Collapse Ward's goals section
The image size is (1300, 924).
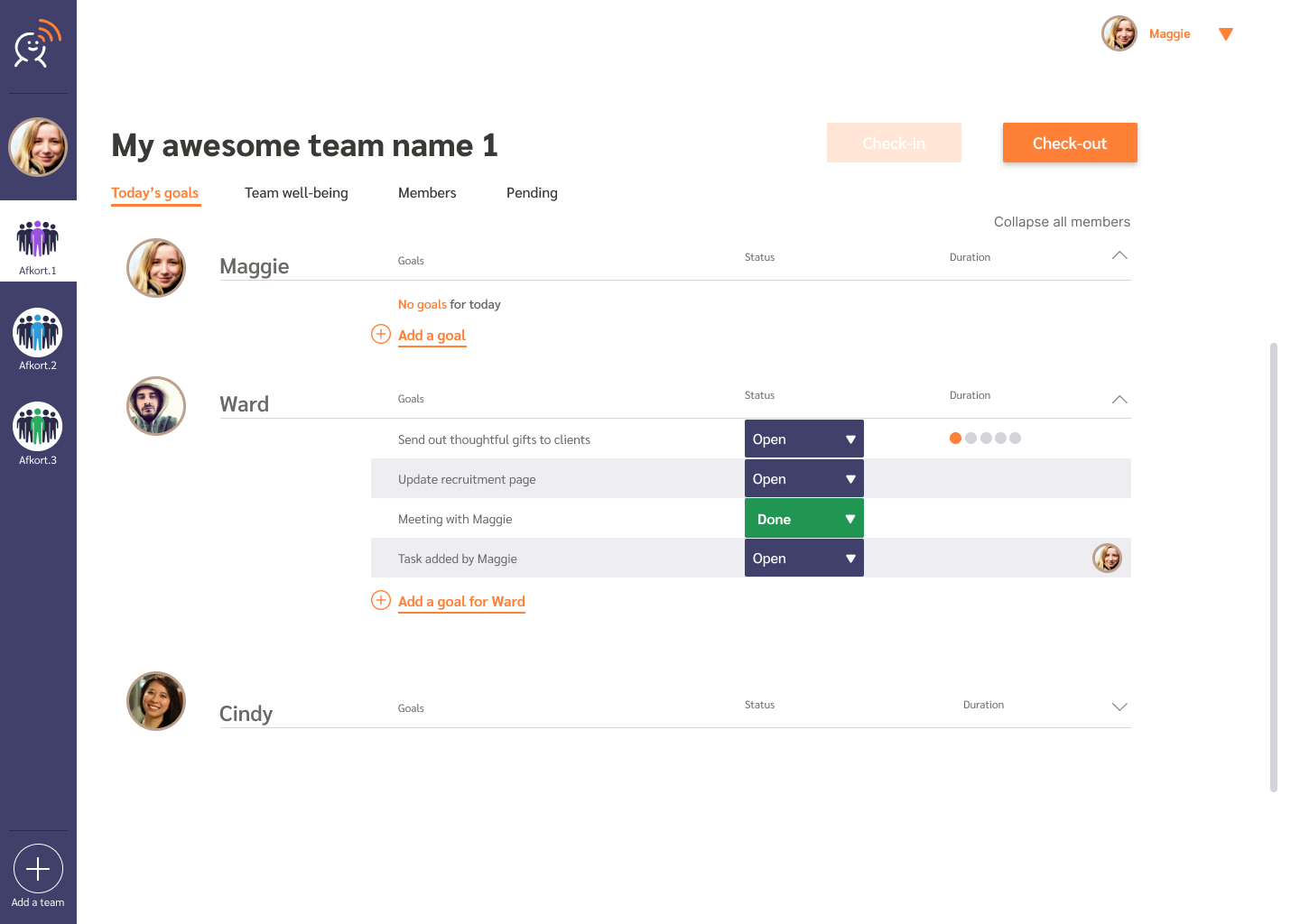point(1119,400)
